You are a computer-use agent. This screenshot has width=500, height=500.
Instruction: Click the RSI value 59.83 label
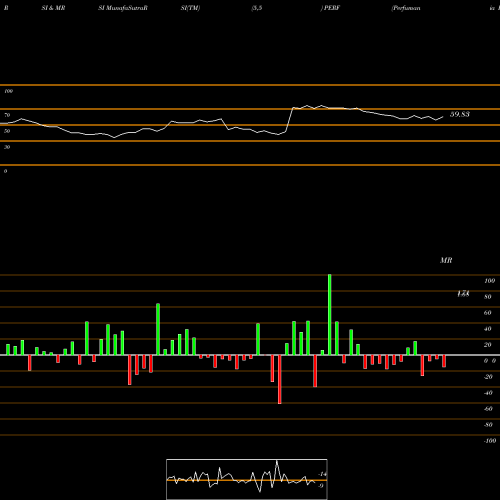460,114
